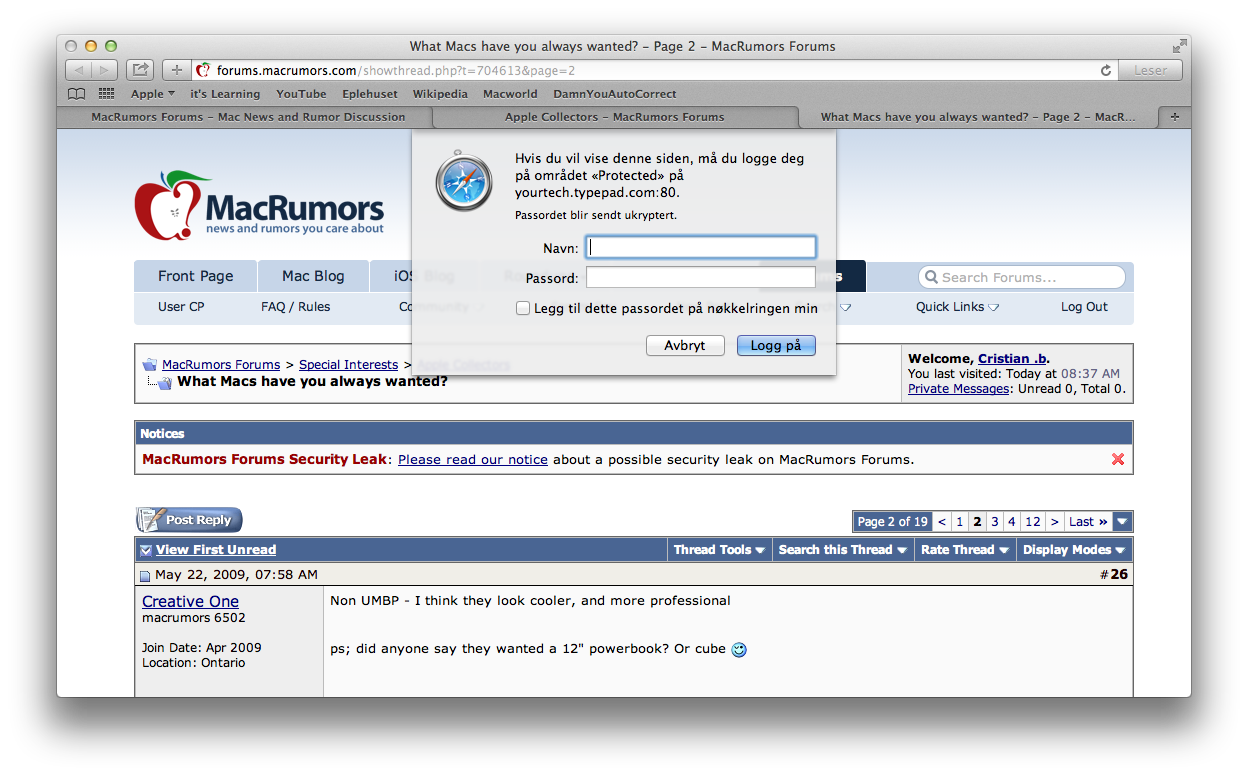Click the Logg på button
The height and width of the screenshot is (776, 1248).
pos(776,345)
